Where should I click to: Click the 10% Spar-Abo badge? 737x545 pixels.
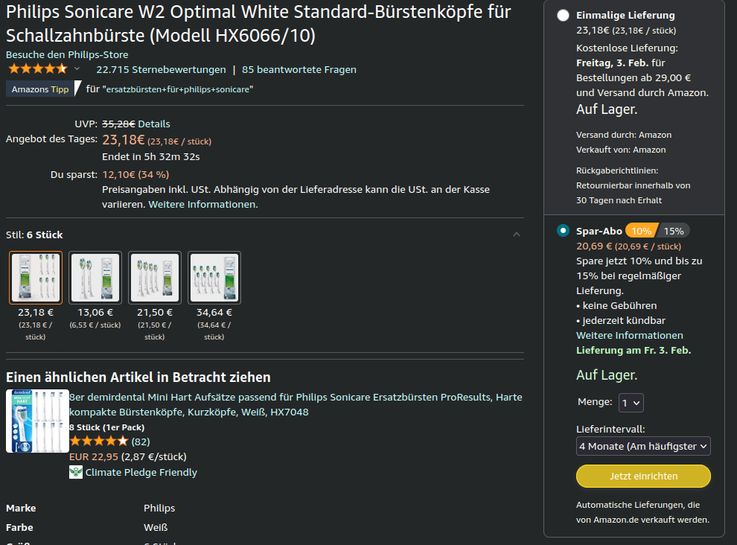(x=641, y=231)
